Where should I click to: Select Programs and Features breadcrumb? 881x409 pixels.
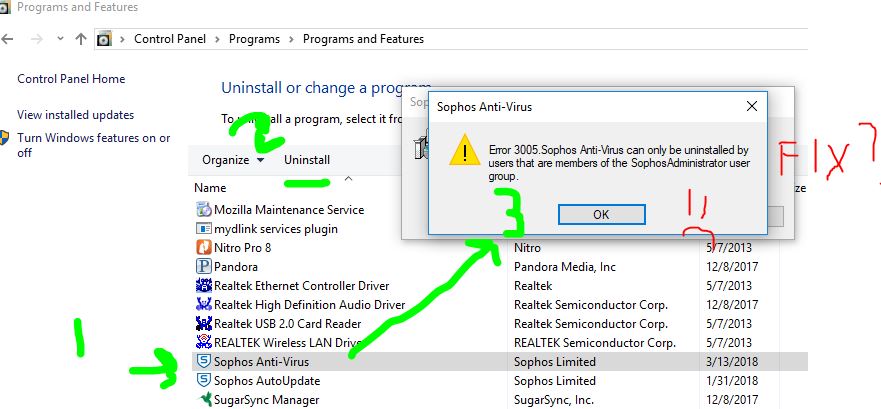click(364, 39)
